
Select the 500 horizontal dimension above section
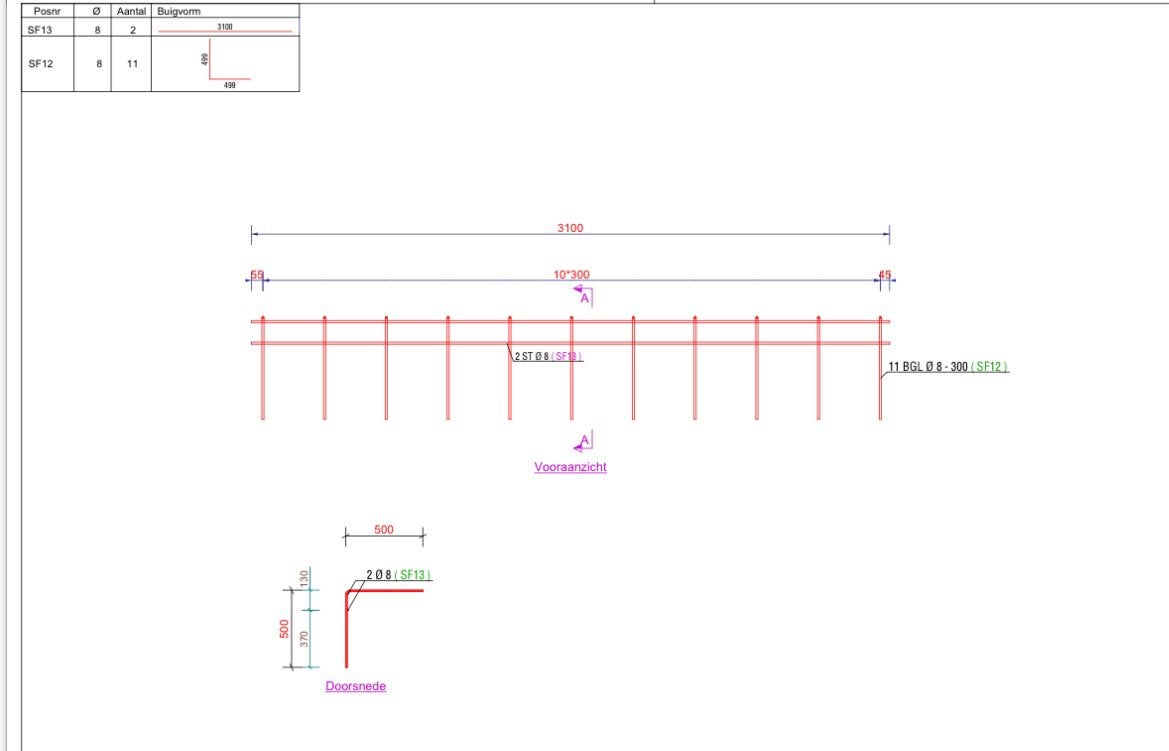(x=384, y=530)
